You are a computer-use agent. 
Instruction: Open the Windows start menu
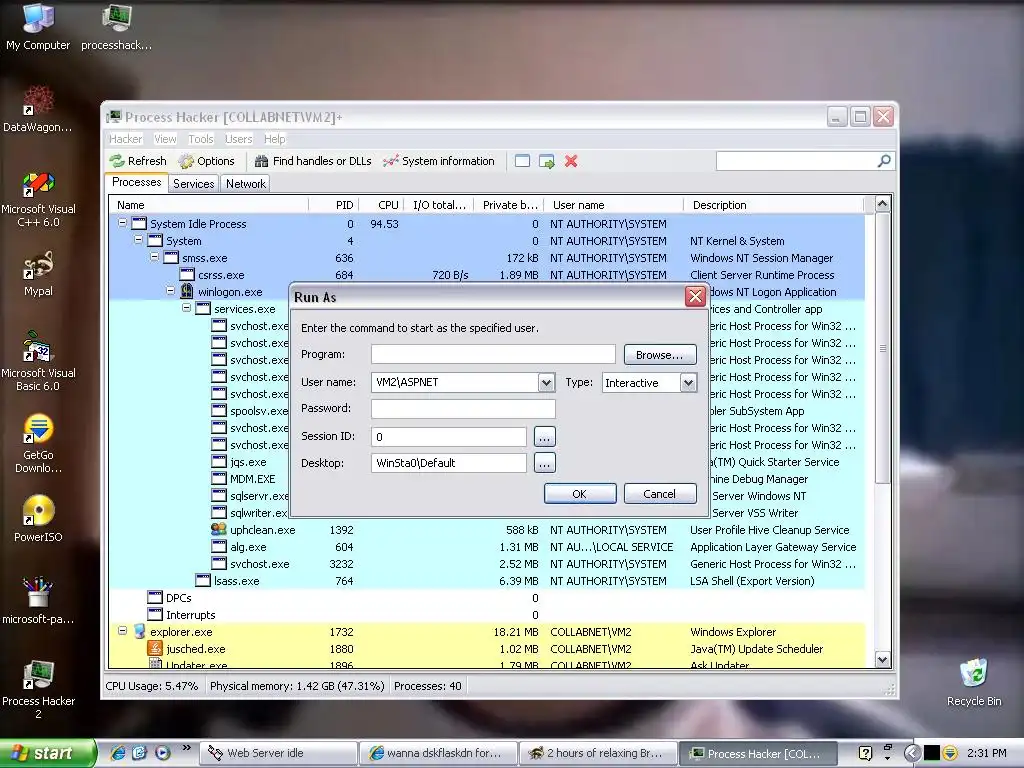coord(47,753)
